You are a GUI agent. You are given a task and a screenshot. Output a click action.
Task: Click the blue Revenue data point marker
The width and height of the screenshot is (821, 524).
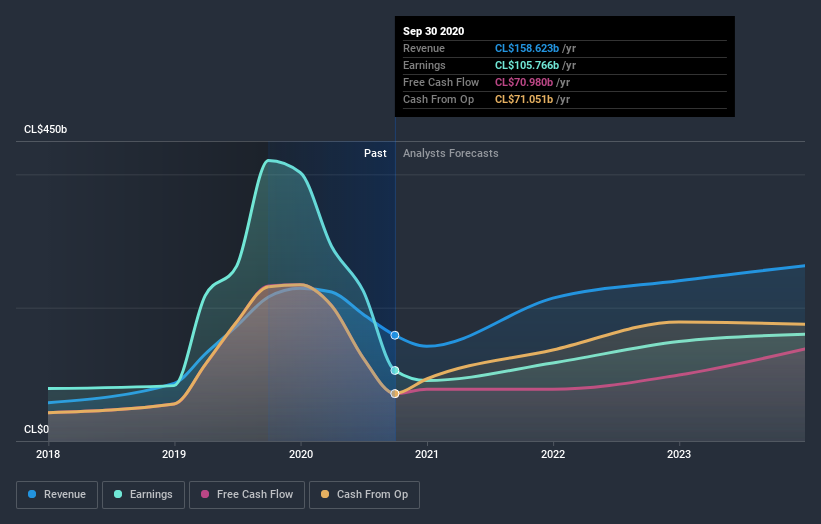[x=395, y=335]
